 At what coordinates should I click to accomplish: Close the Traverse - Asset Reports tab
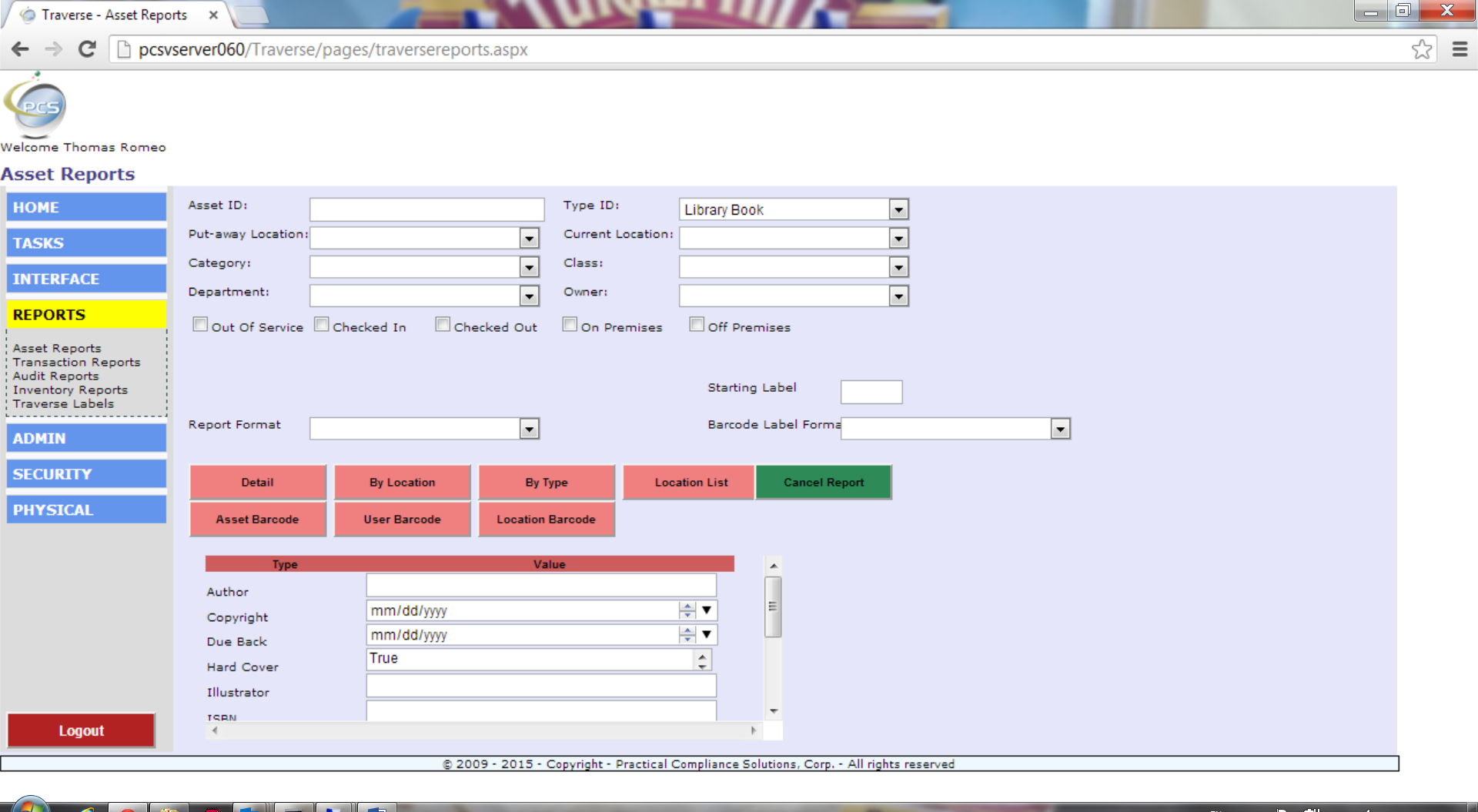point(213,15)
